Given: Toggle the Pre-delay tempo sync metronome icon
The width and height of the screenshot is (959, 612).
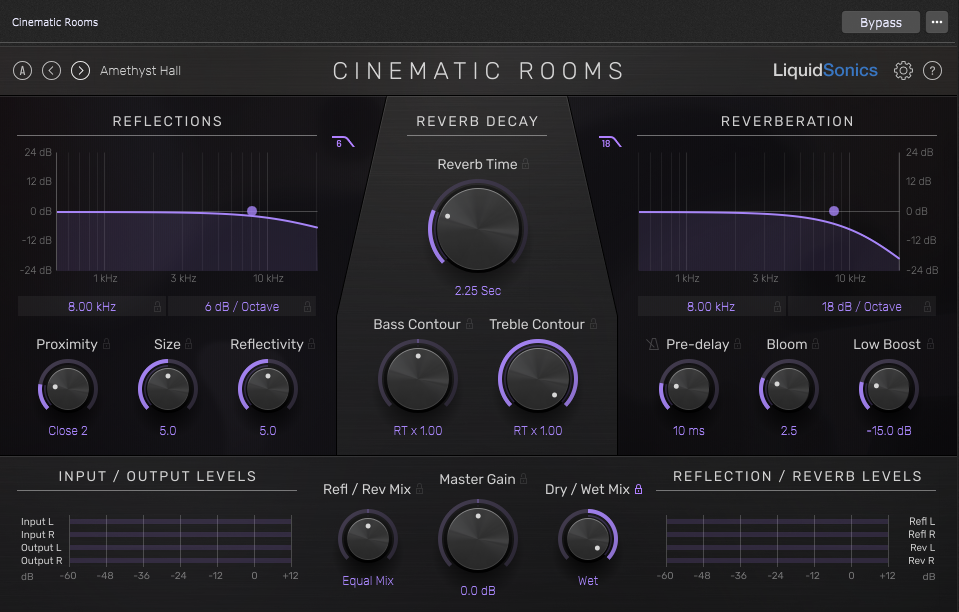Looking at the screenshot, I should [653, 345].
